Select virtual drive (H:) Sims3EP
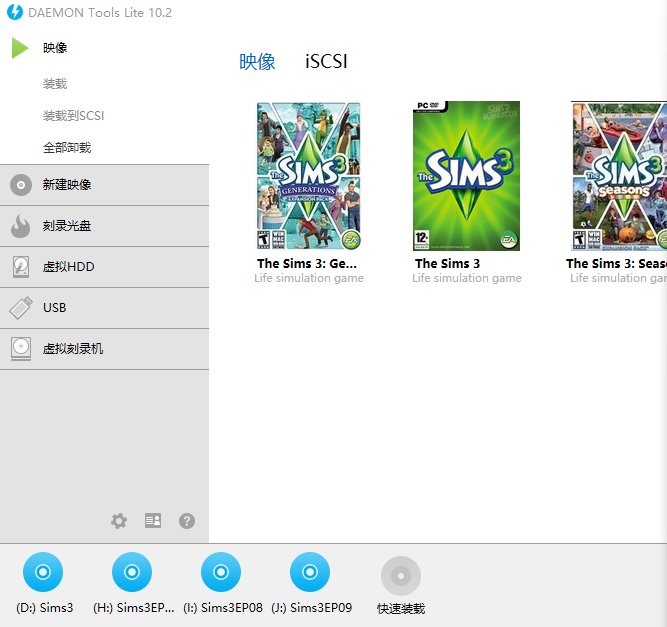 coord(132,573)
